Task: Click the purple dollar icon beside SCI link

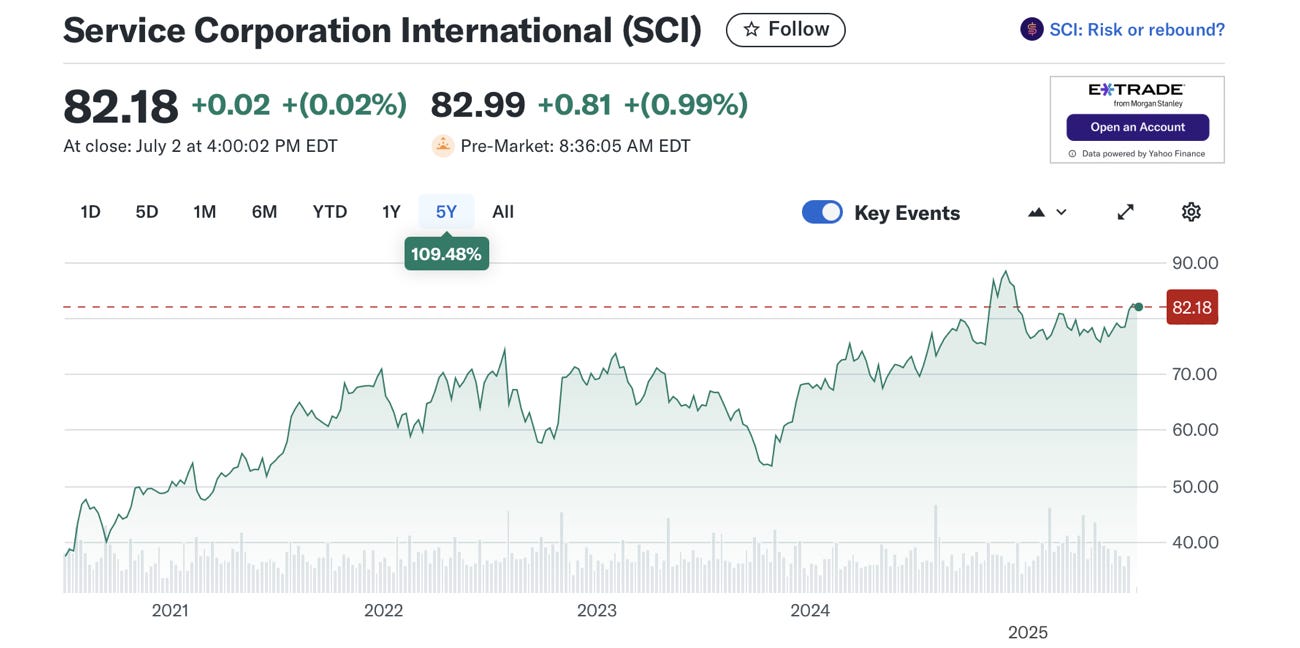Action: [x=1031, y=29]
